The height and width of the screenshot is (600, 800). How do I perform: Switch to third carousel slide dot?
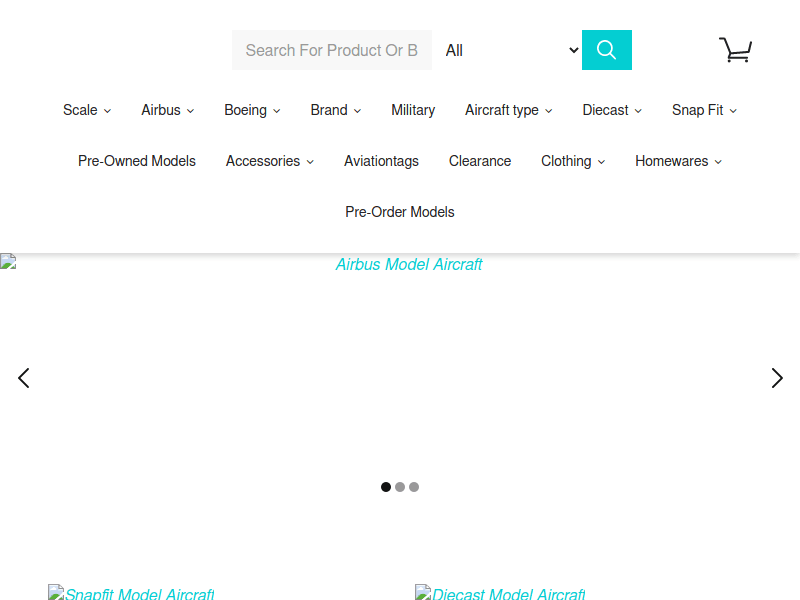coord(414,487)
